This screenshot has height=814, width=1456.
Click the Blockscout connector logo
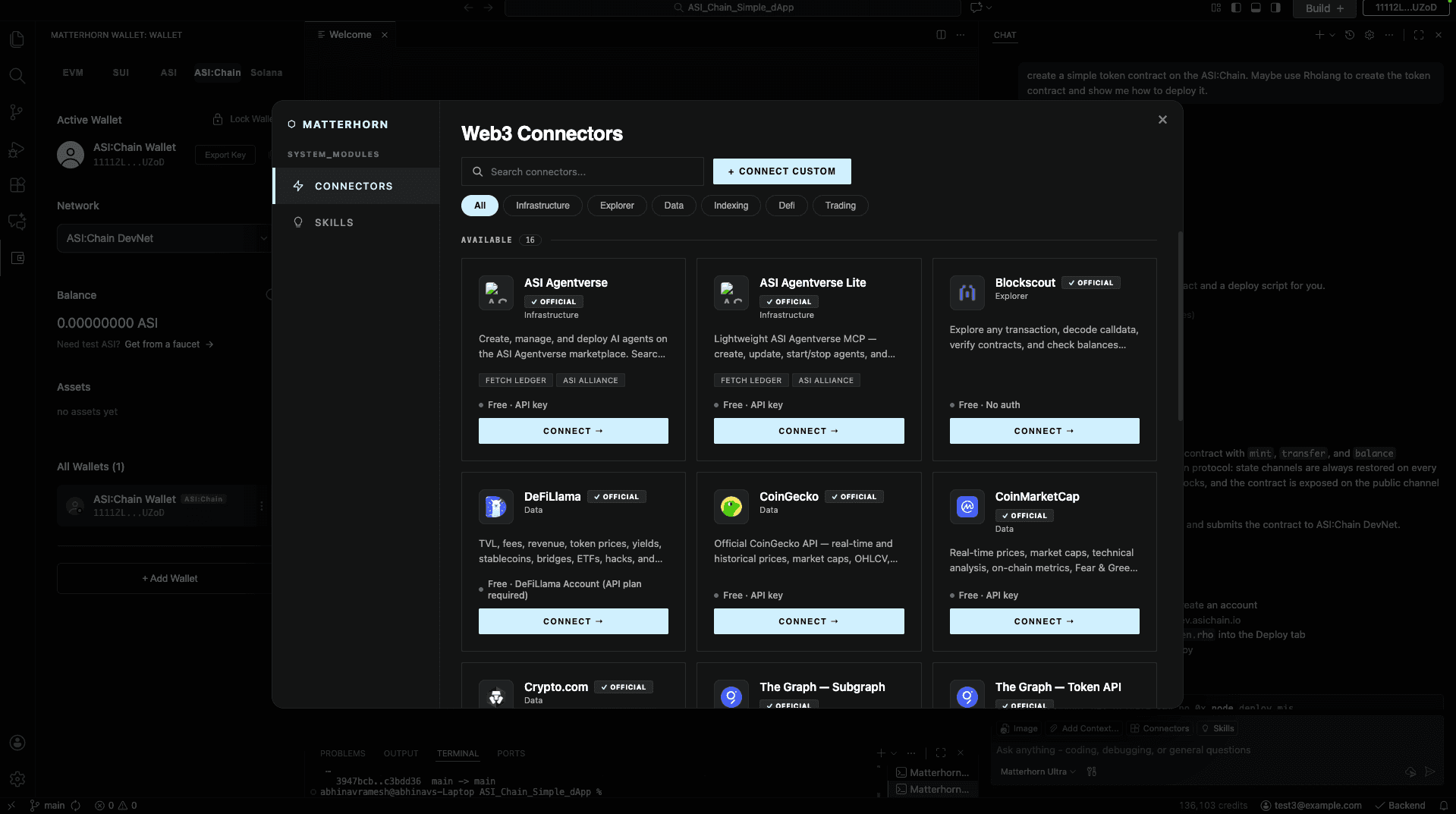pos(967,293)
